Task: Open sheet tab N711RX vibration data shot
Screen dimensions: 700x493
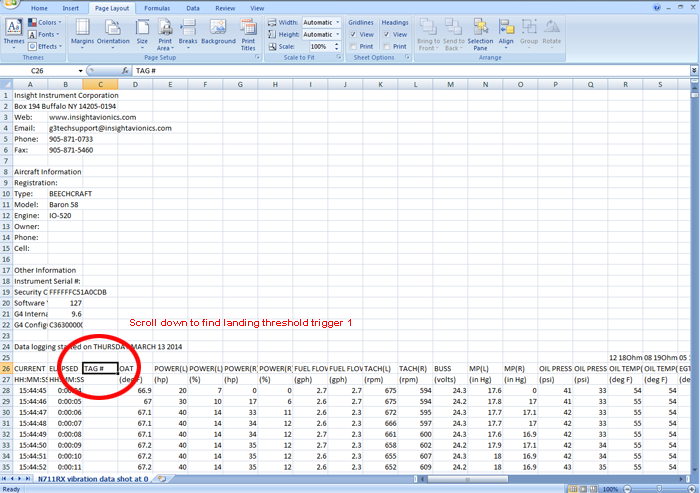Action: (x=93, y=479)
